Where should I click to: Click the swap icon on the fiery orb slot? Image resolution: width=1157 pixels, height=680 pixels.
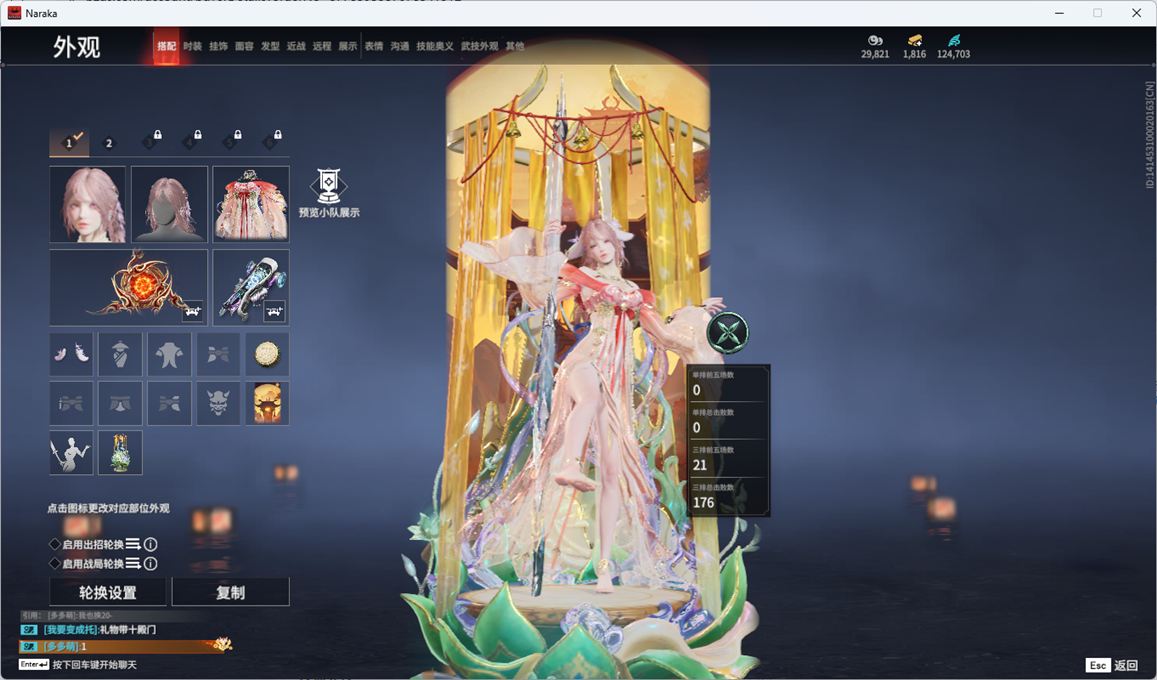click(x=193, y=311)
